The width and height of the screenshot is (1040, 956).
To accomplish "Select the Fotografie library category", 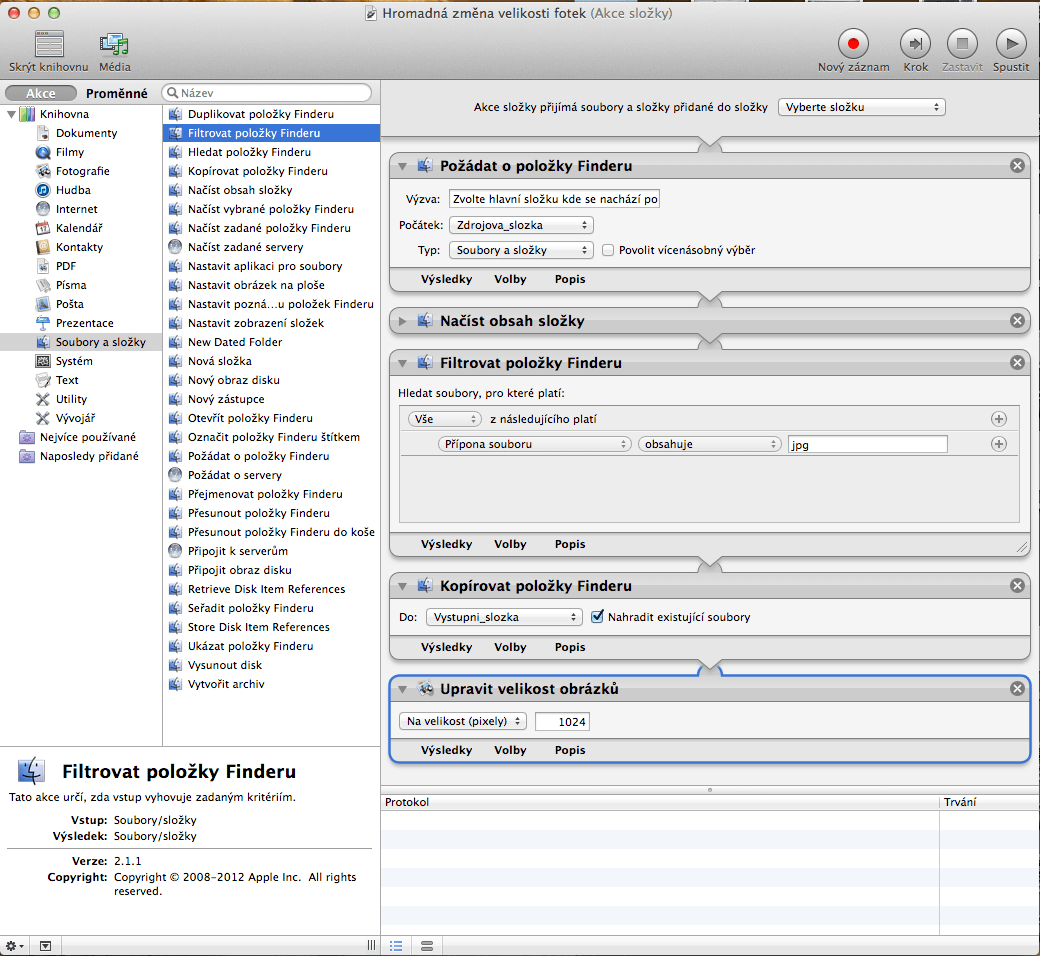I will click(x=83, y=171).
